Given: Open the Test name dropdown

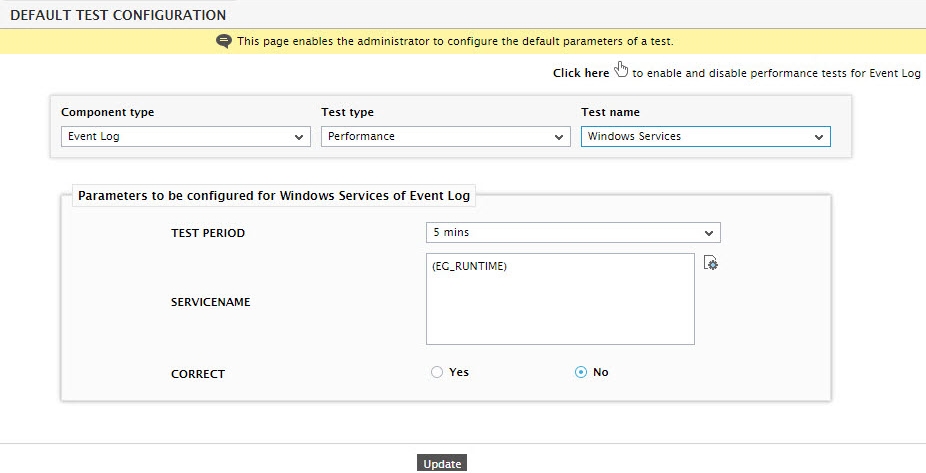Looking at the screenshot, I should [x=706, y=136].
